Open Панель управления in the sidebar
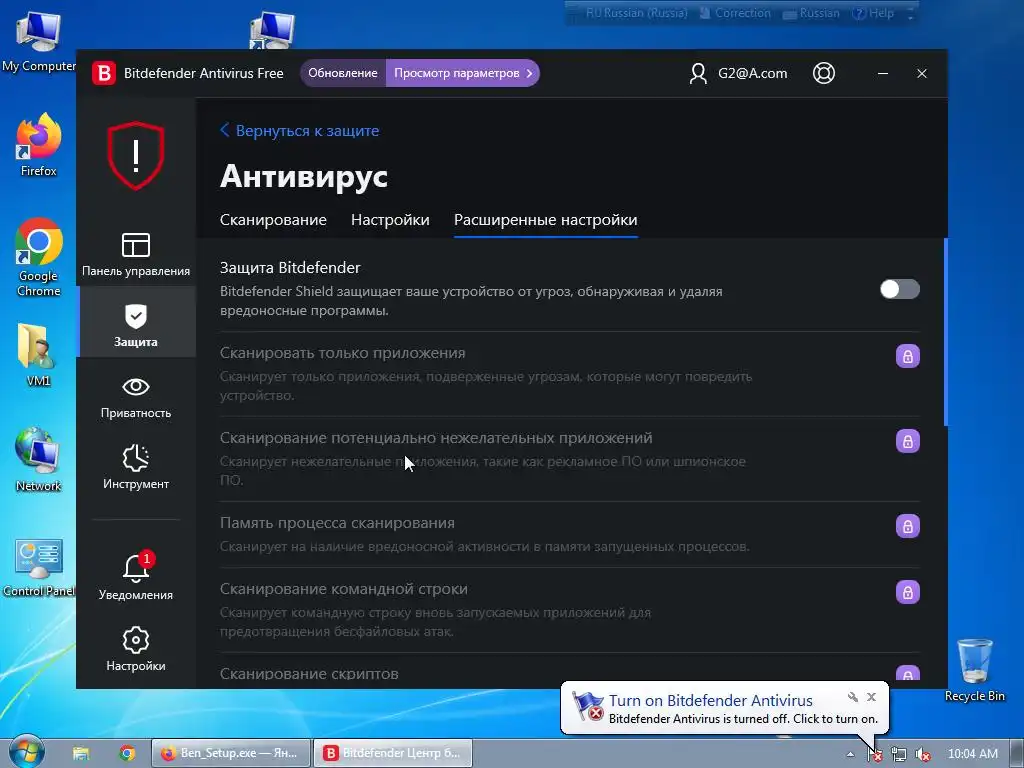 point(136,255)
